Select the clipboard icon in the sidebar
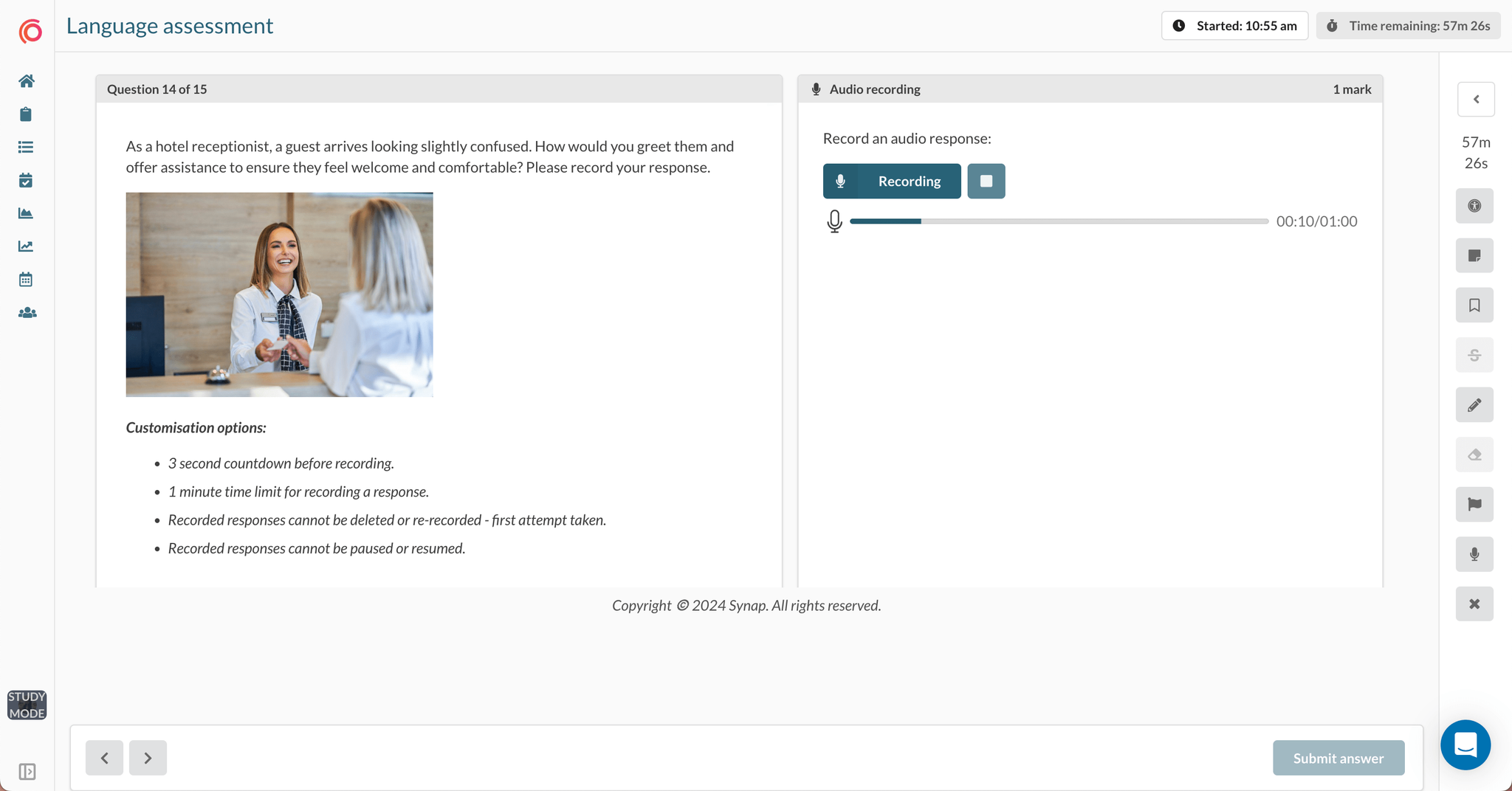The image size is (1512, 791). click(27, 114)
